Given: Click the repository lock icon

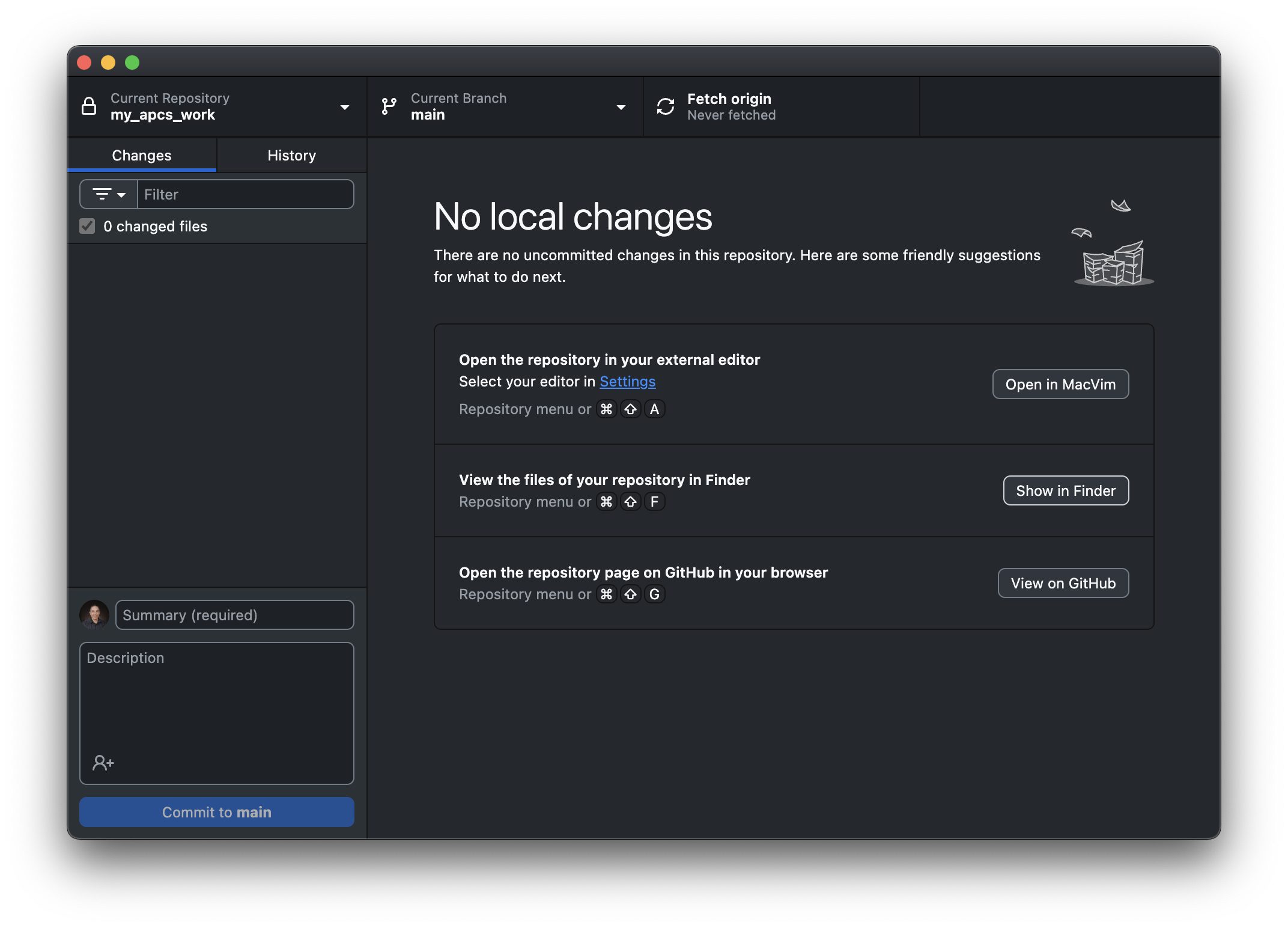Looking at the screenshot, I should (x=89, y=106).
